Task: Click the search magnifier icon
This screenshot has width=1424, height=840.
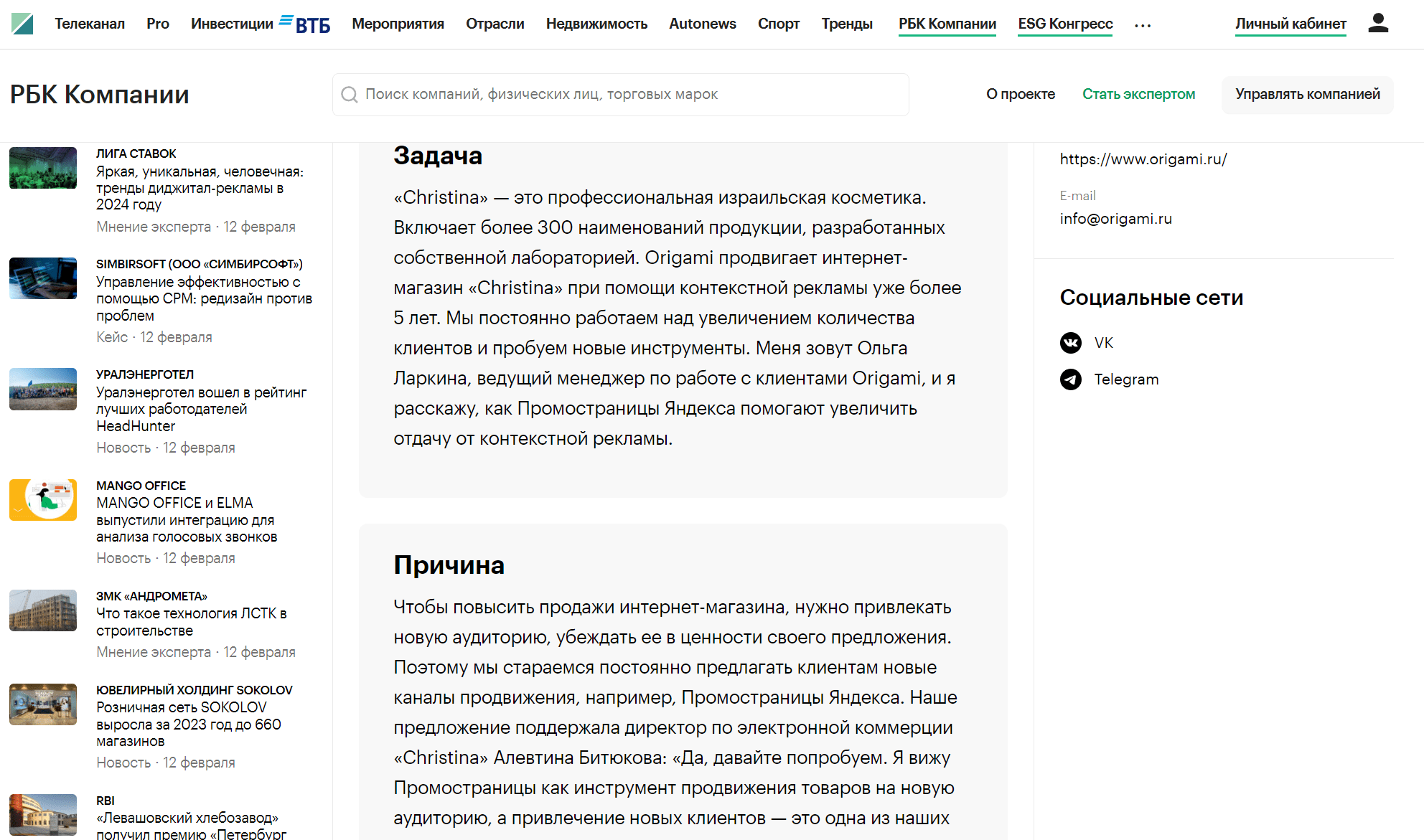Action: pyautogui.click(x=350, y=95)
